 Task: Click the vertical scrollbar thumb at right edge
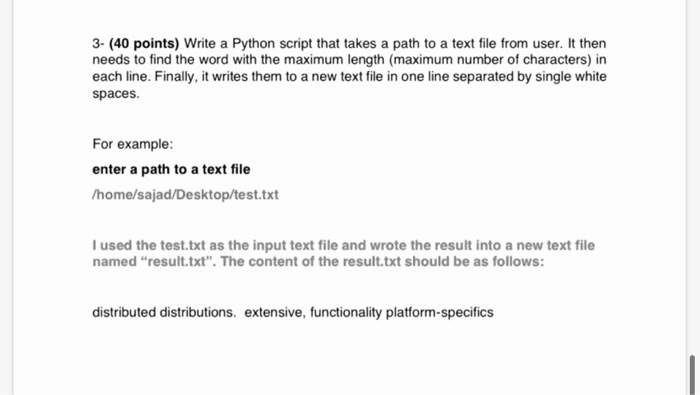(x=692, y=375)
